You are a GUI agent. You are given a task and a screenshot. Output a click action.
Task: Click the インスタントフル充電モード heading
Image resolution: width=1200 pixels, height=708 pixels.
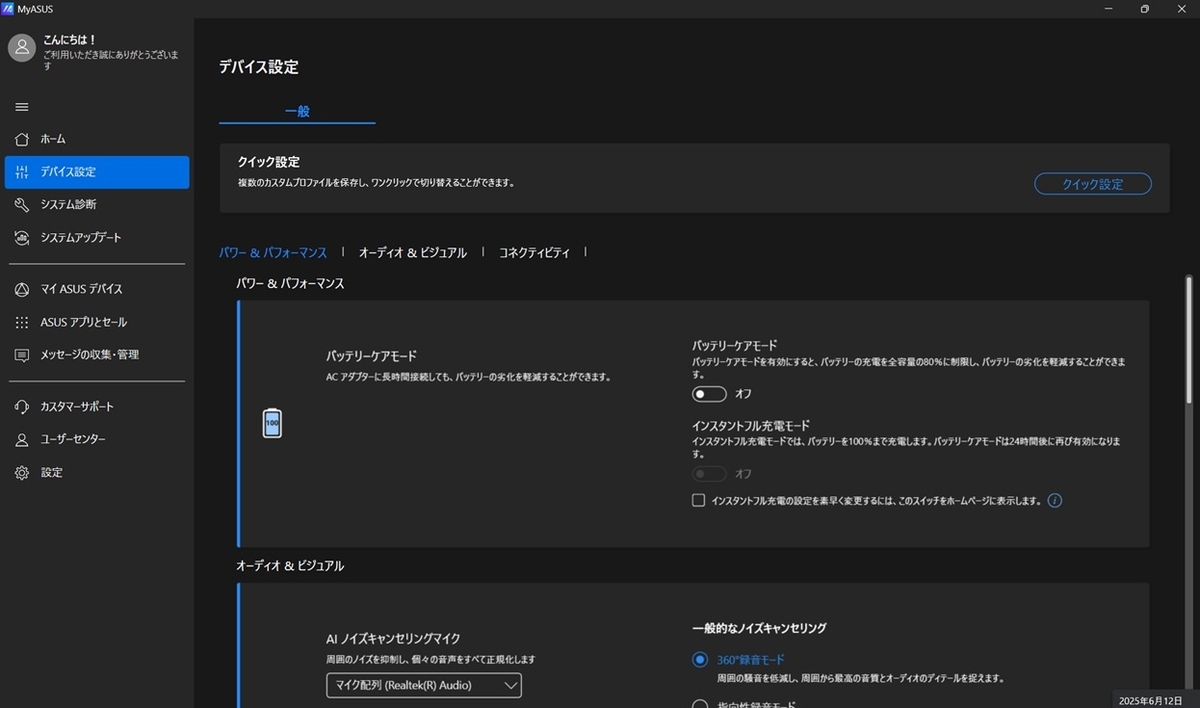coord(751,425)
